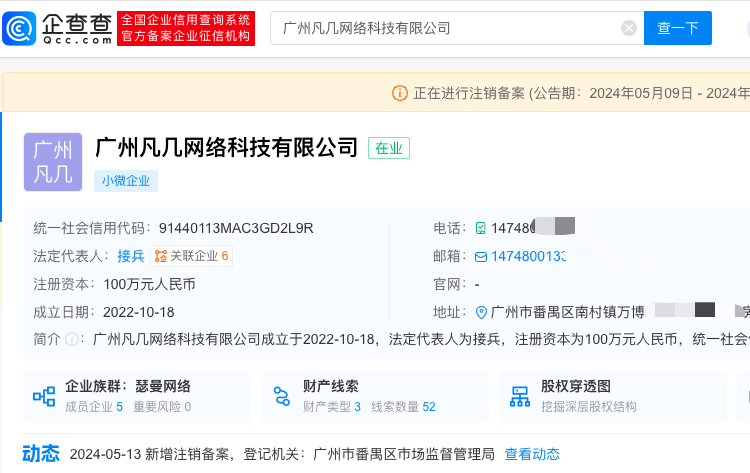
Task: Click the 查看动态 link
Action: [532, 454]
